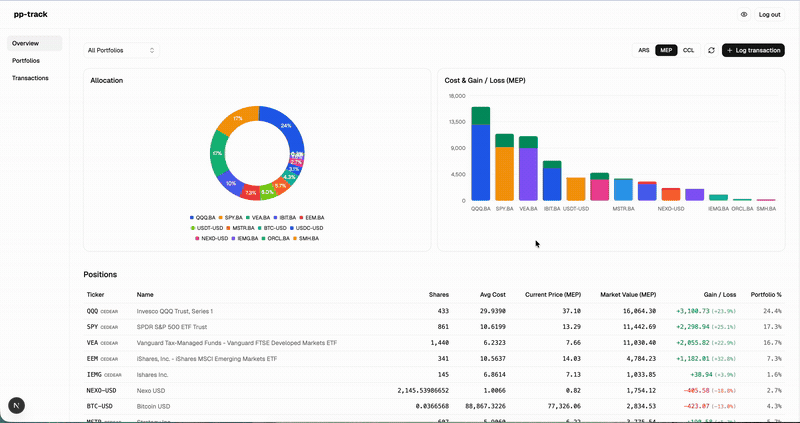The image size is (800, 423).
Task: Click the Invesco QQQ Trust name
Action: pos(175,311)
